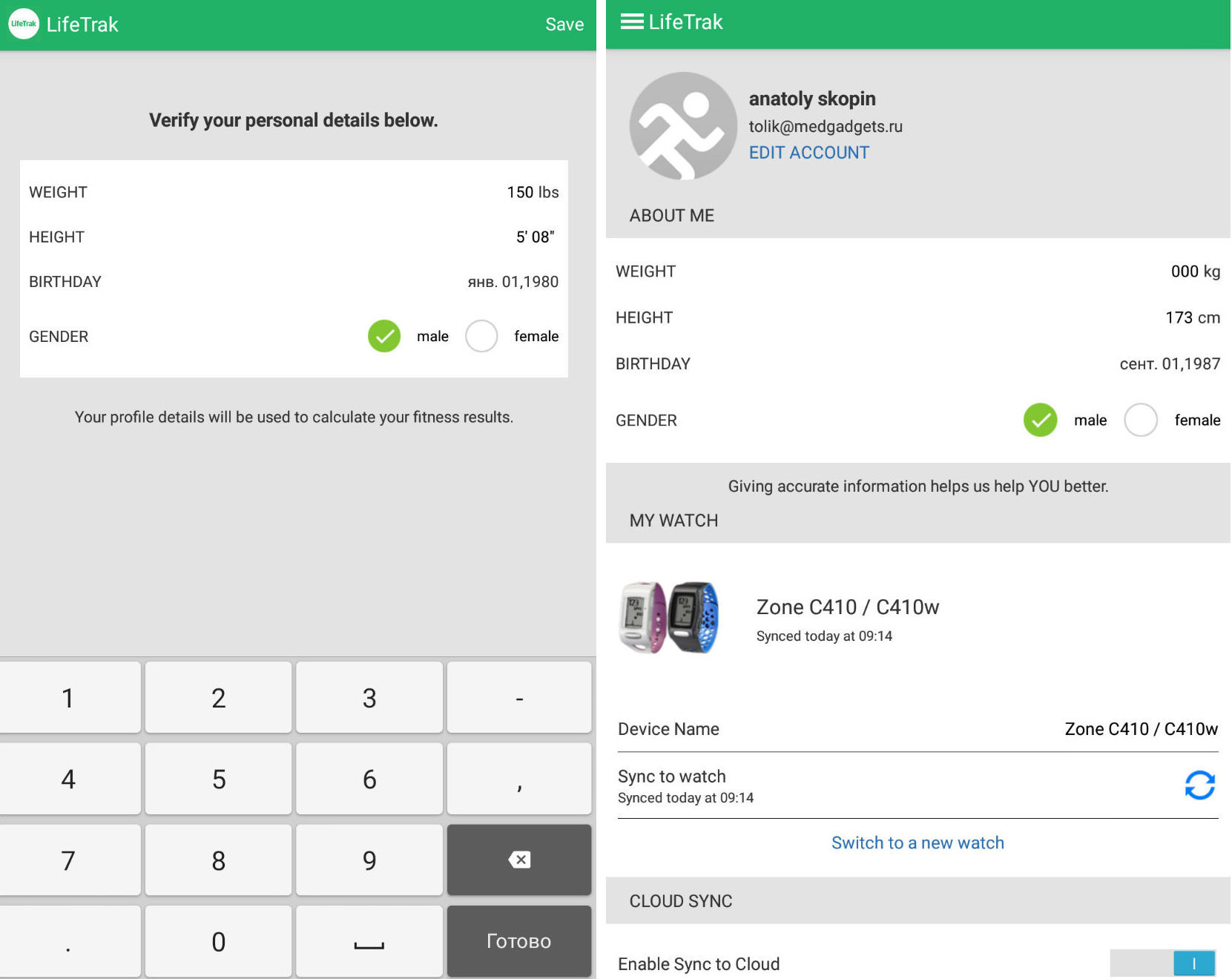
Task: Tap the Device Name value Zone C410 / C410w
Action: pyautogui.click(x=1141, y=729)
